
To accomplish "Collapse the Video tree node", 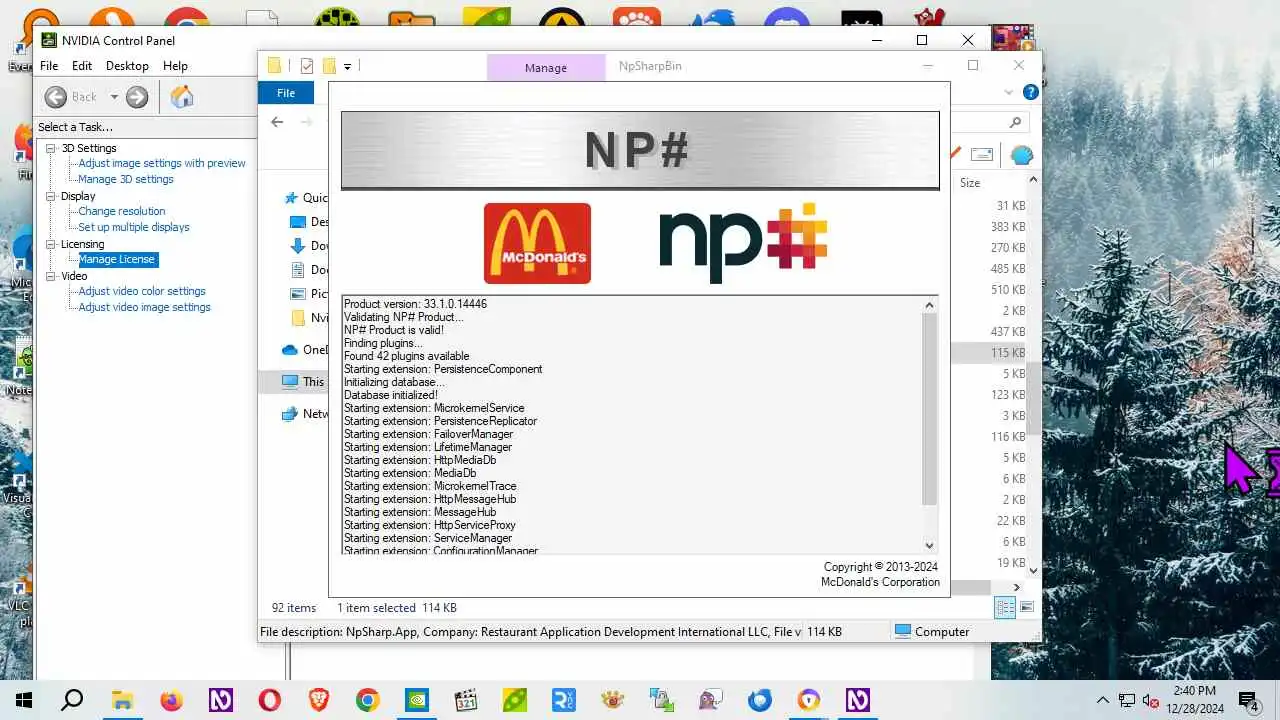I will tap(51, 276).
